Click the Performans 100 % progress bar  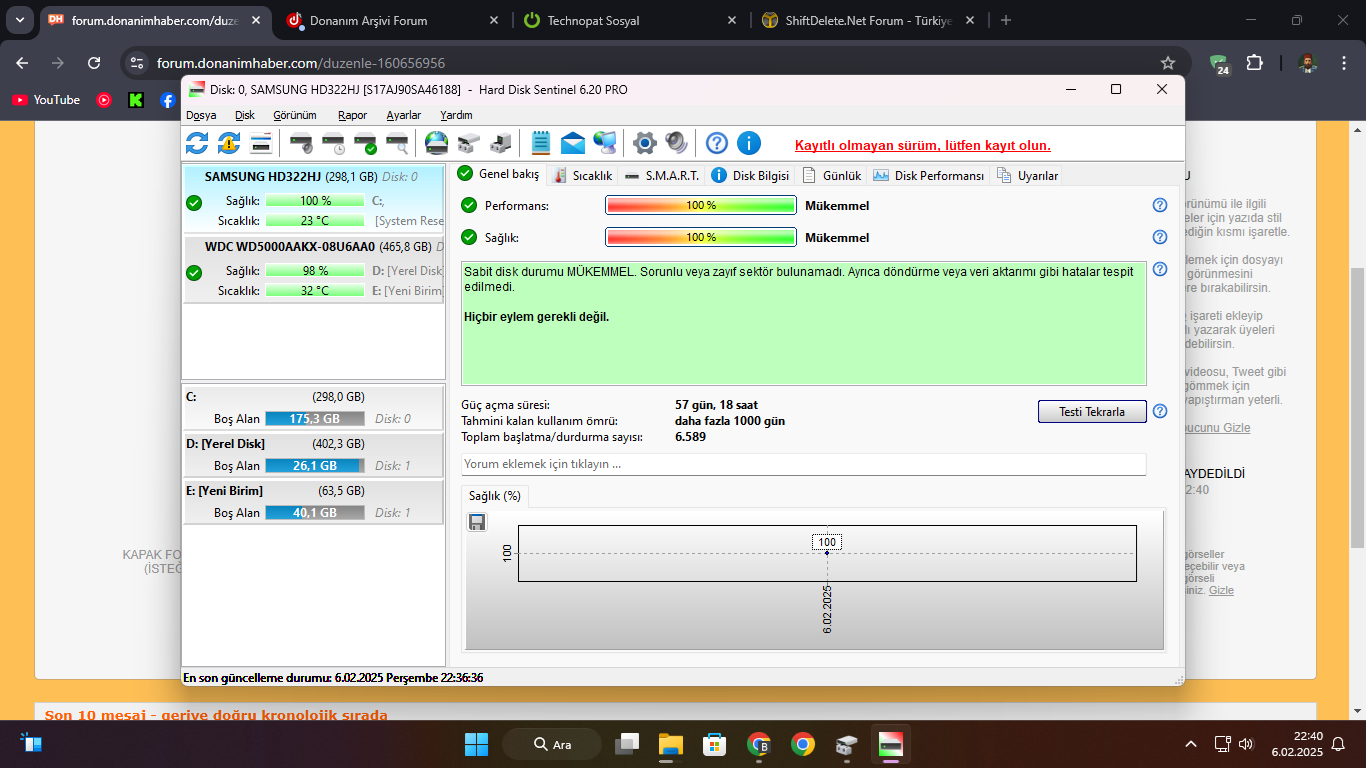[x=701, y=205]
